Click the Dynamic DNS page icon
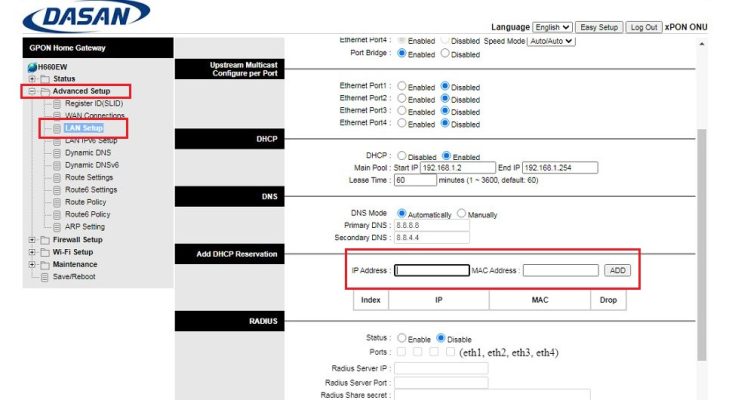The height and width of the screenshot is (400, 732). [57, 153]
